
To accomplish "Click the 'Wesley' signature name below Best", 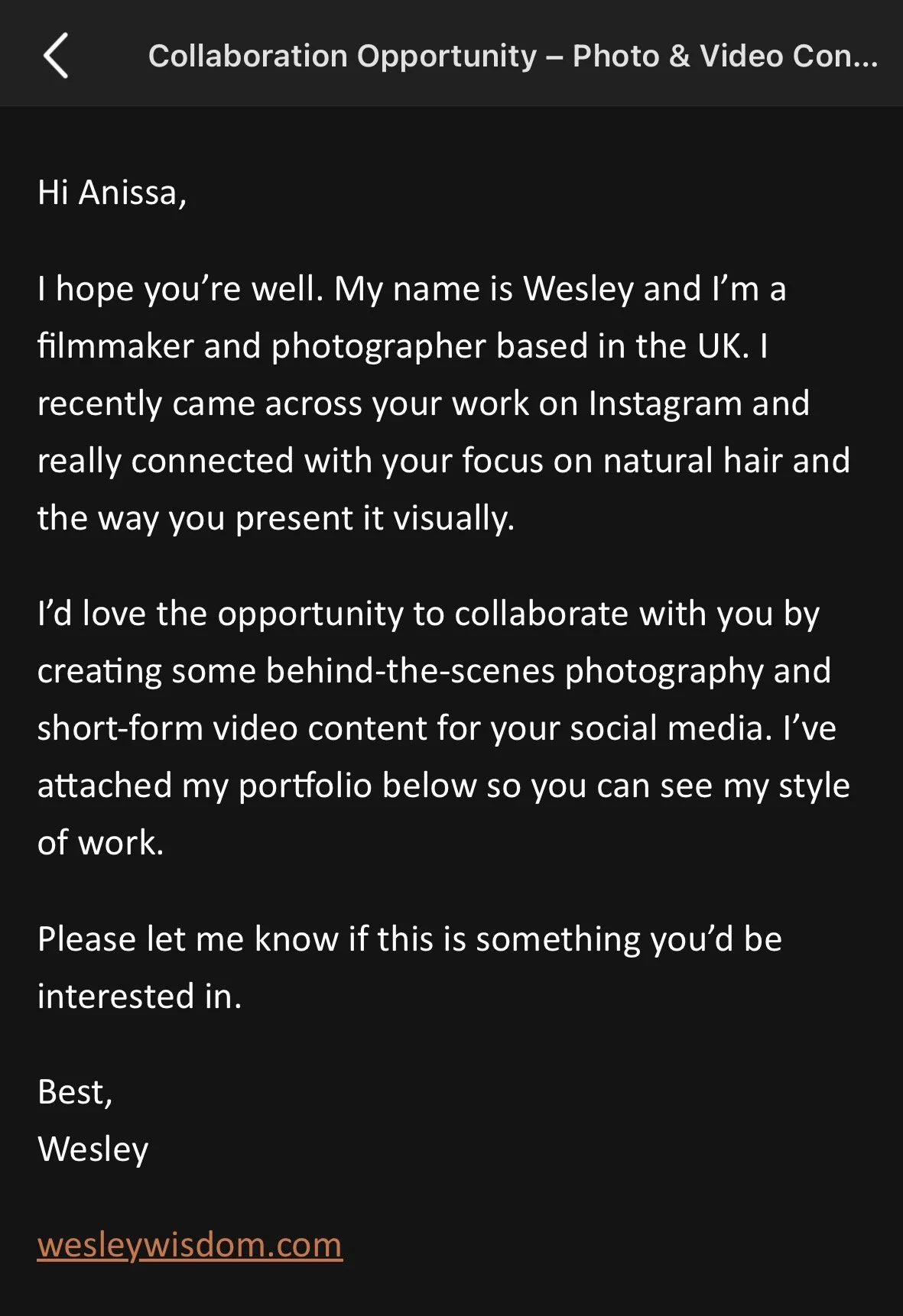I will tap(93, 1149).
